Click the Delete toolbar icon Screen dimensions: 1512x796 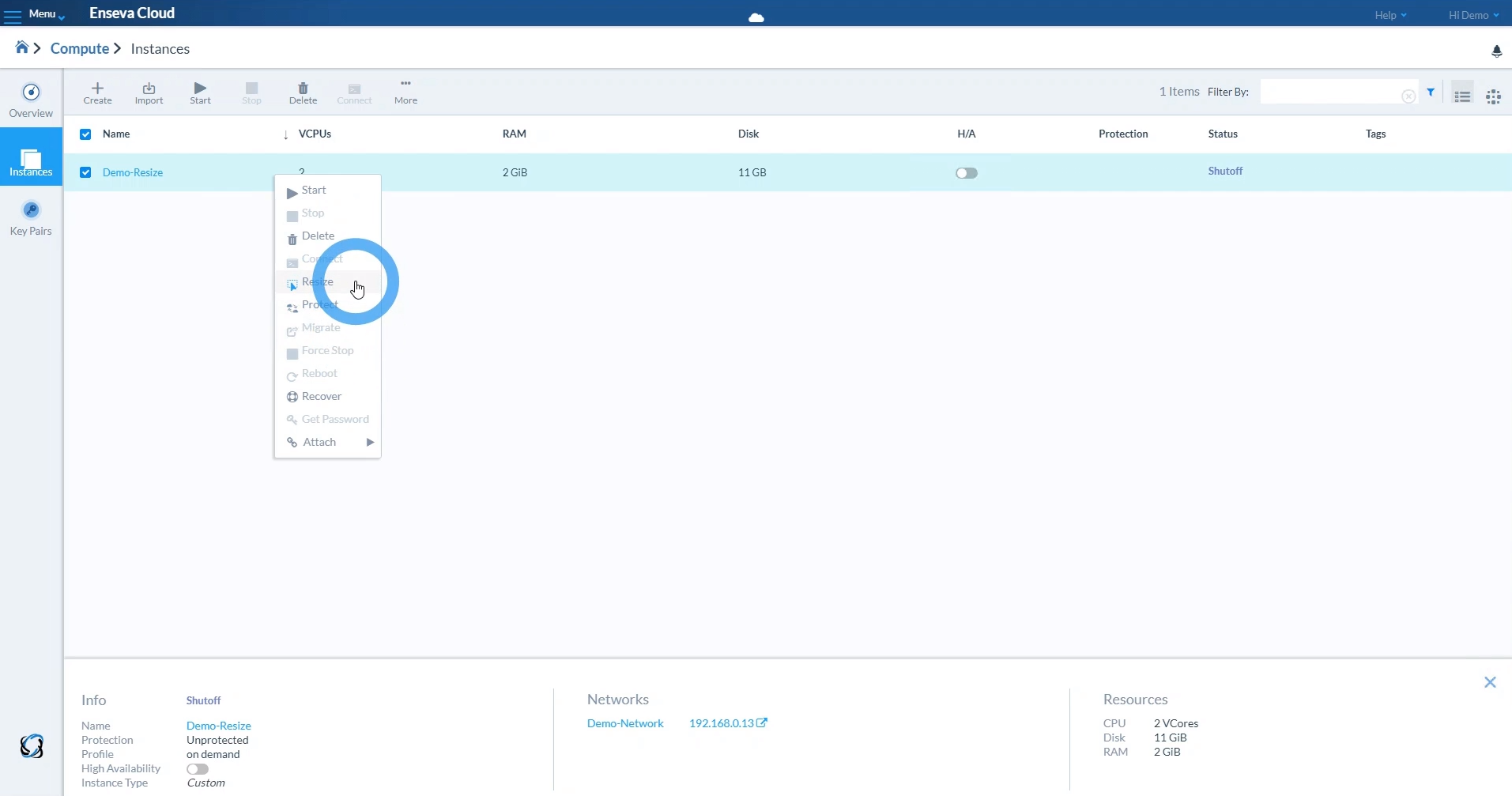(x=303, y=92)
